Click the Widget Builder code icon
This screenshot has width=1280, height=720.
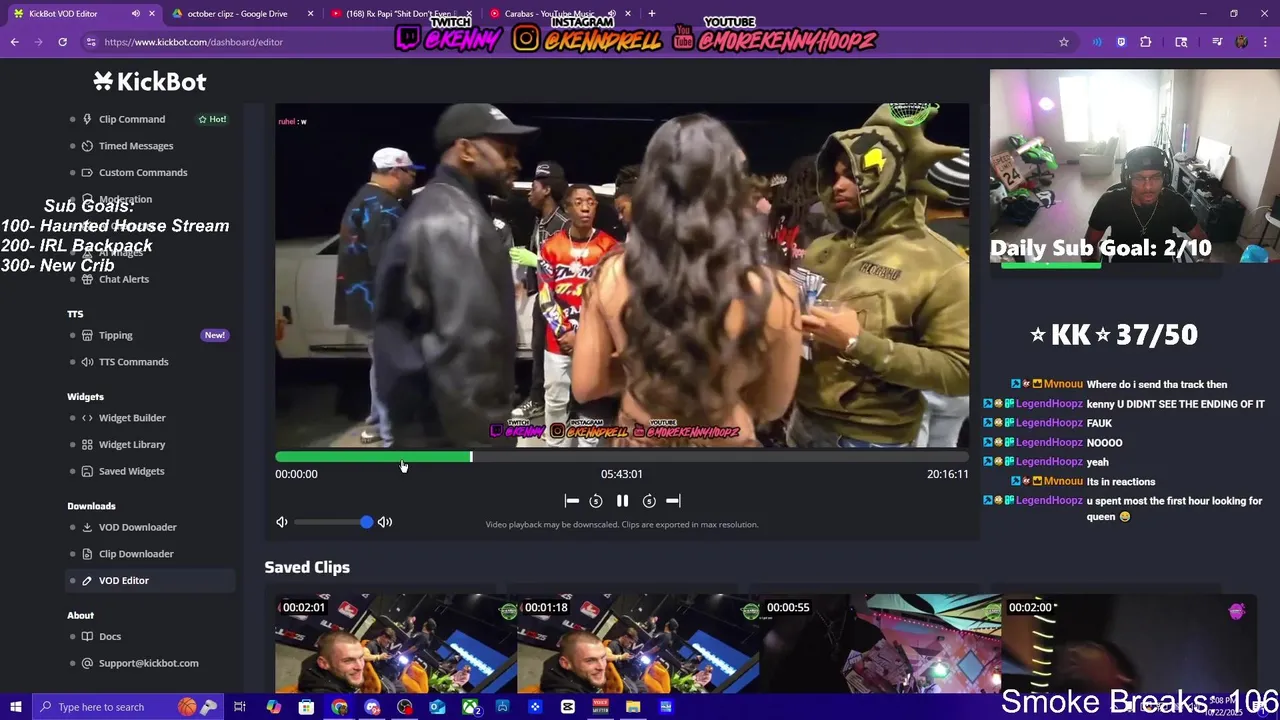87,418
